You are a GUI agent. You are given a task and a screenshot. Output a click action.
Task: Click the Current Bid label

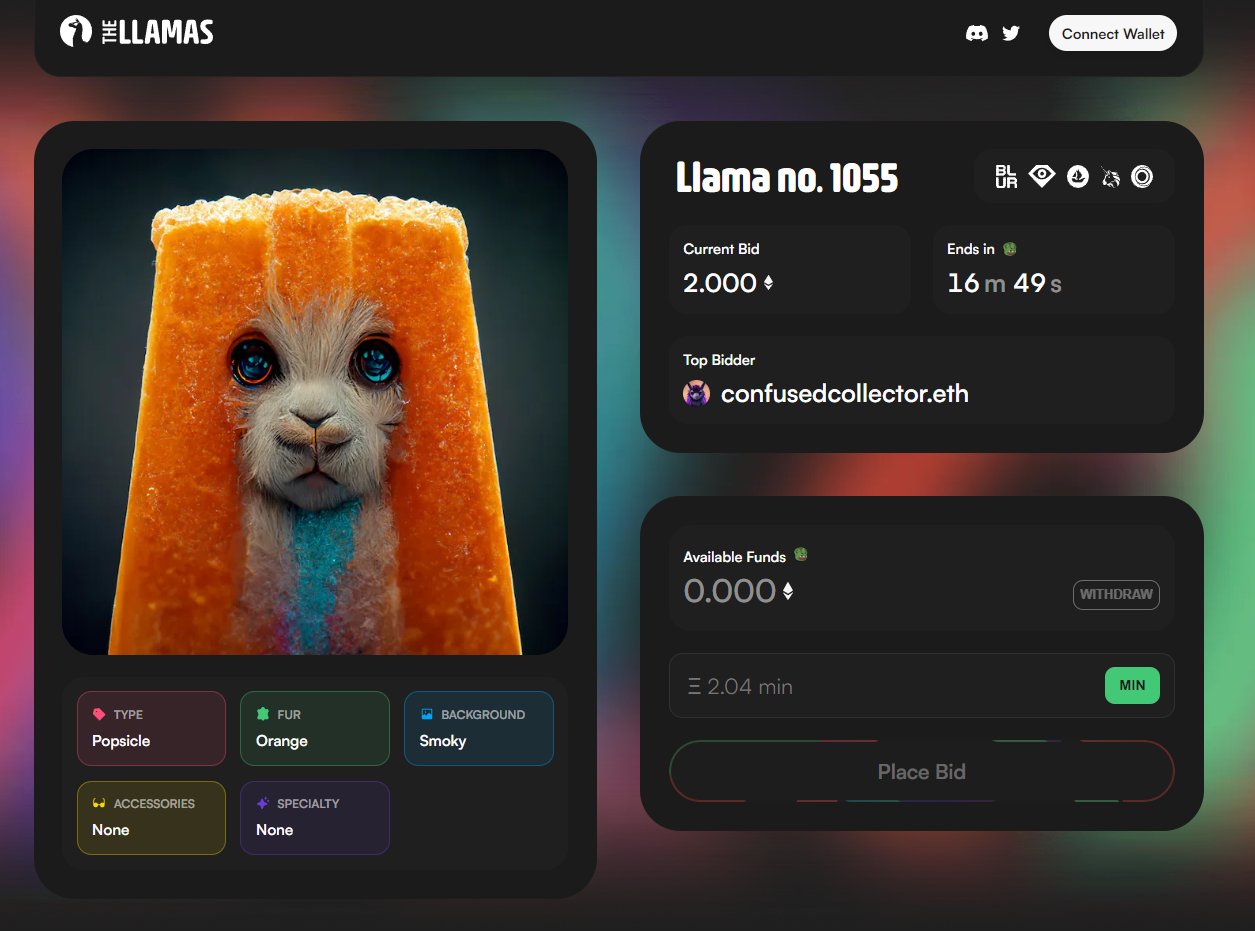click(x=721, y=249)
